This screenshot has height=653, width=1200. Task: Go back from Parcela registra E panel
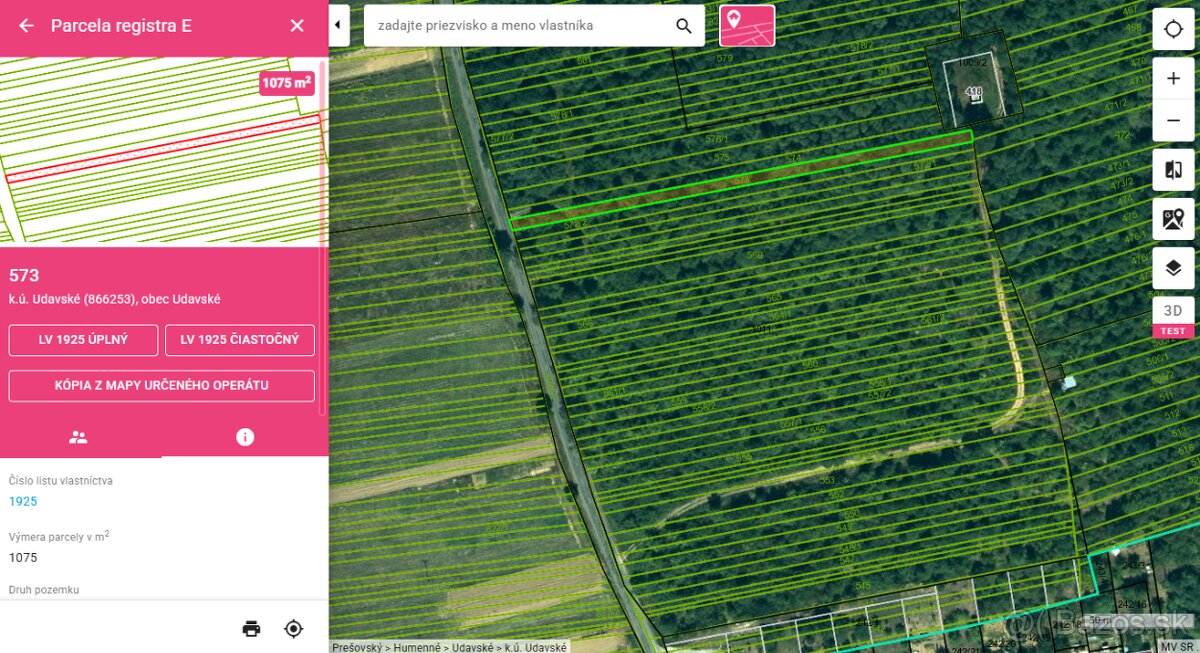click(x=27, y=26)
